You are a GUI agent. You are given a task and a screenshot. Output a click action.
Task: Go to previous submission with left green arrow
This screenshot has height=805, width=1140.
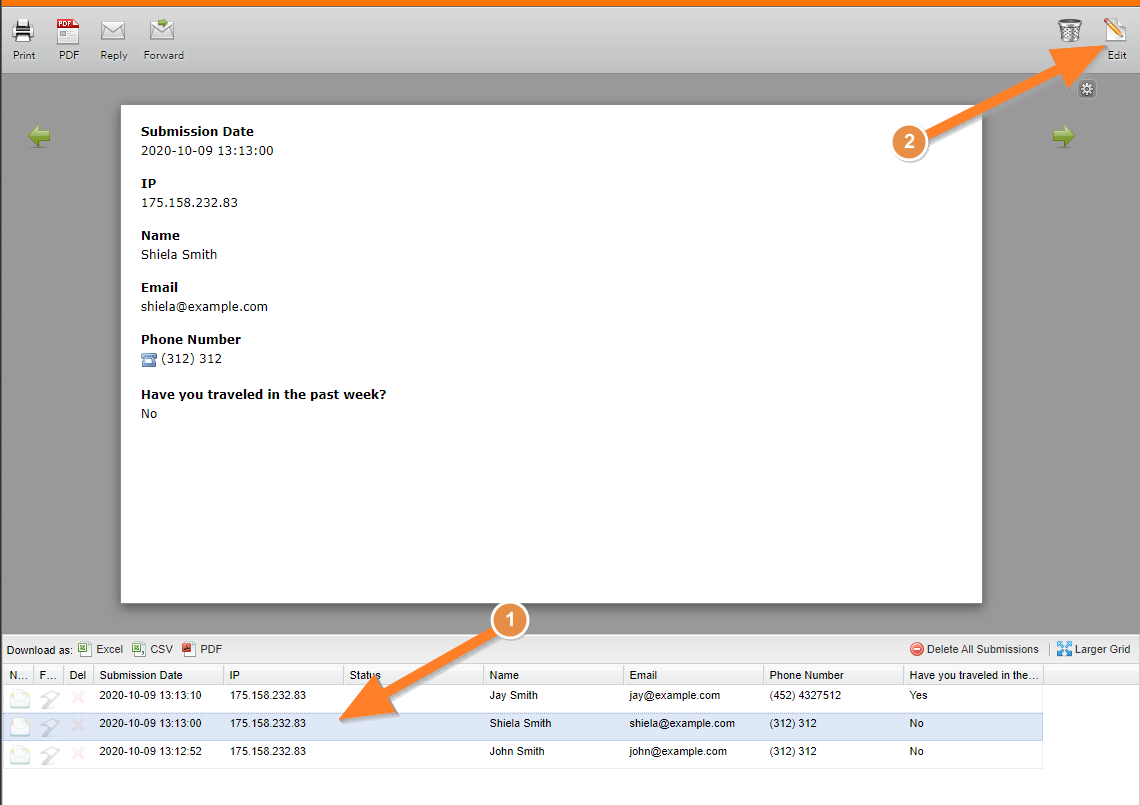[39, 136]
